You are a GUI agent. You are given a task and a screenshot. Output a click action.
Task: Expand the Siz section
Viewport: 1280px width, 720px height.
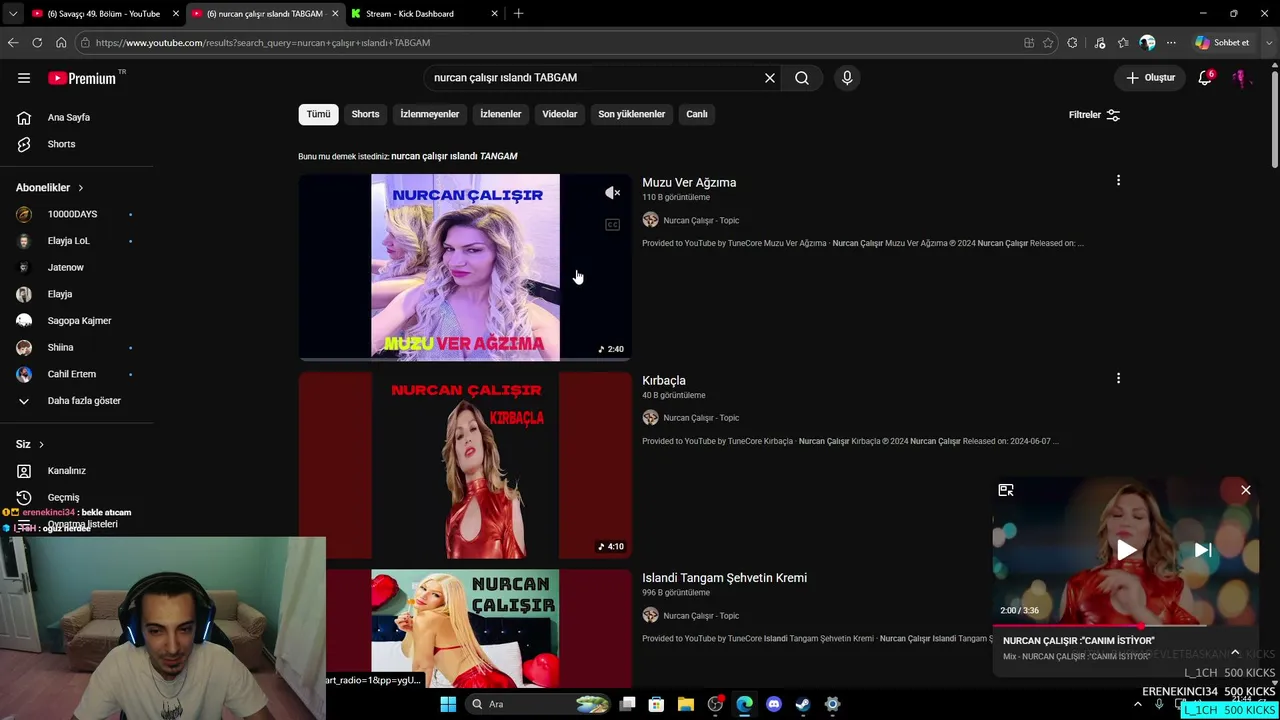click(30, 444)
